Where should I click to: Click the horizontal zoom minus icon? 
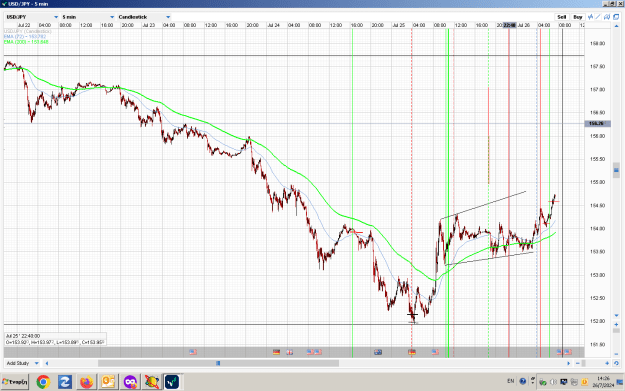(578, 363)
